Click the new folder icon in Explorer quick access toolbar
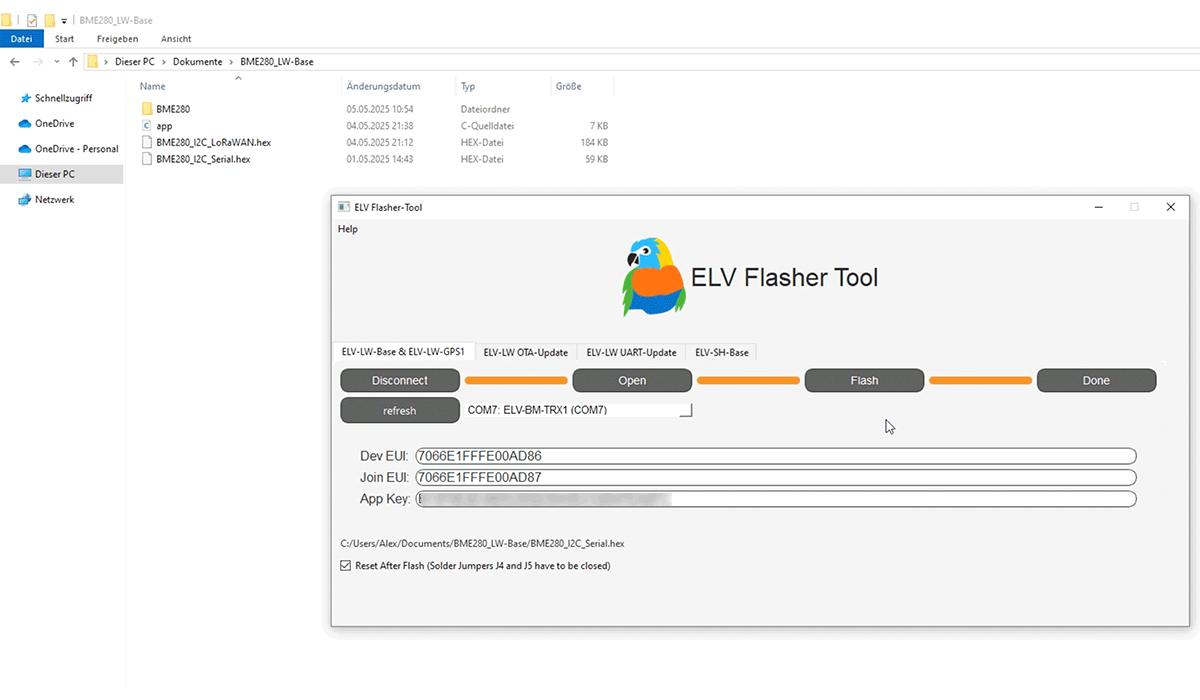 coord(49,20)
